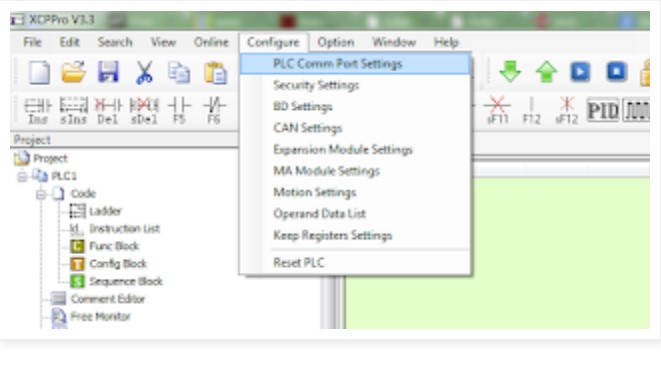Click the sF11 delete line tool
This screenshot has height=381, width=661.
[497, 111]
